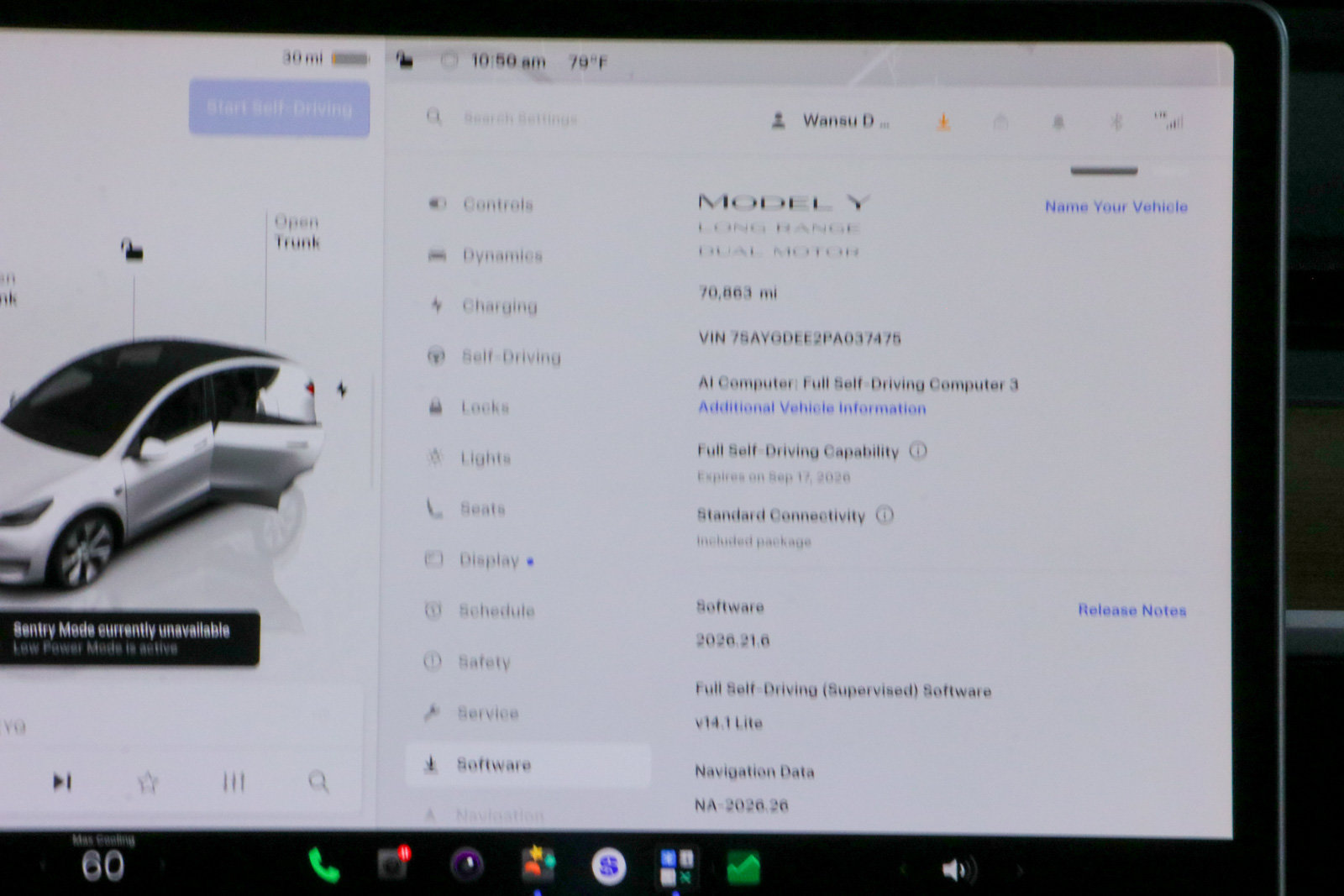Tap the 79°F outside temperature
This screenshot has height=896, width=1344.
coord(588,62)
